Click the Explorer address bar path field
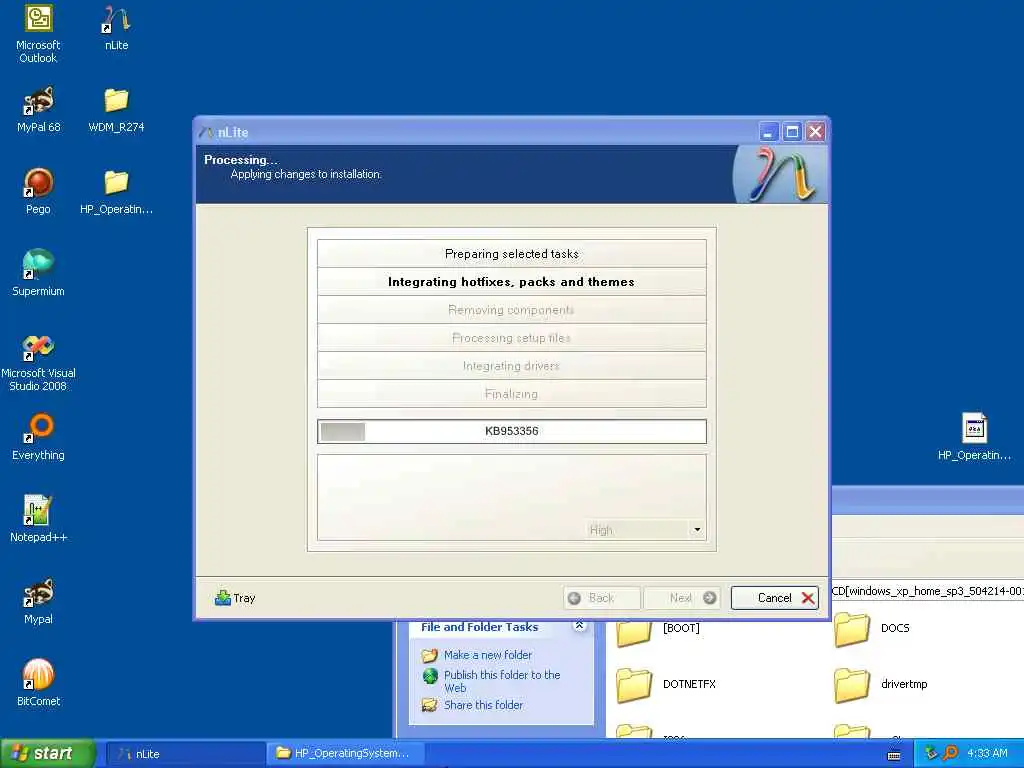The height and width of the screenshot is (768, 1024). coord(927,592)
